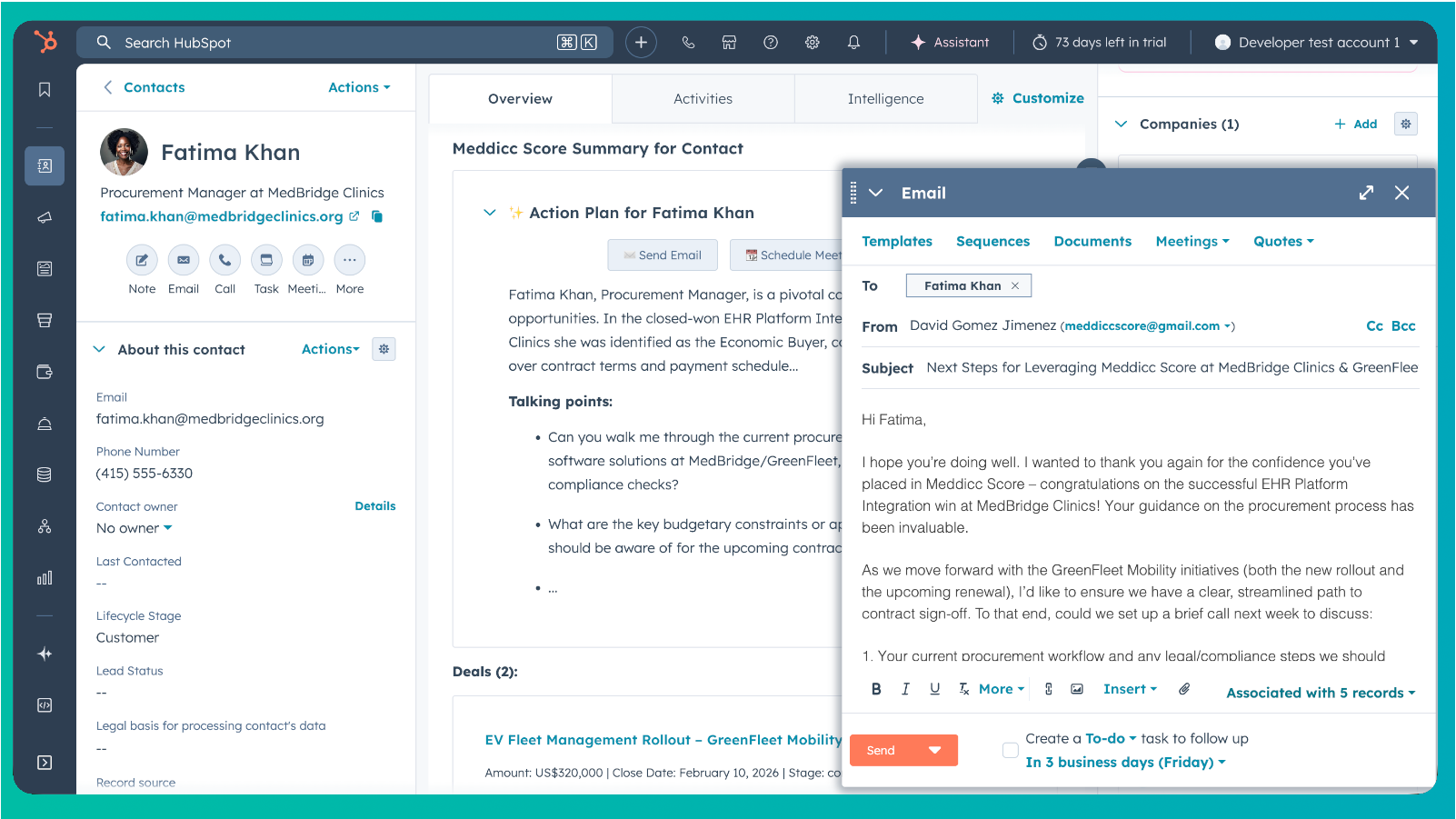The height and width of the screenshot is (819, 1456).
Task: Open the Contact owner dropdown
Action: click(x=134, y=528)
